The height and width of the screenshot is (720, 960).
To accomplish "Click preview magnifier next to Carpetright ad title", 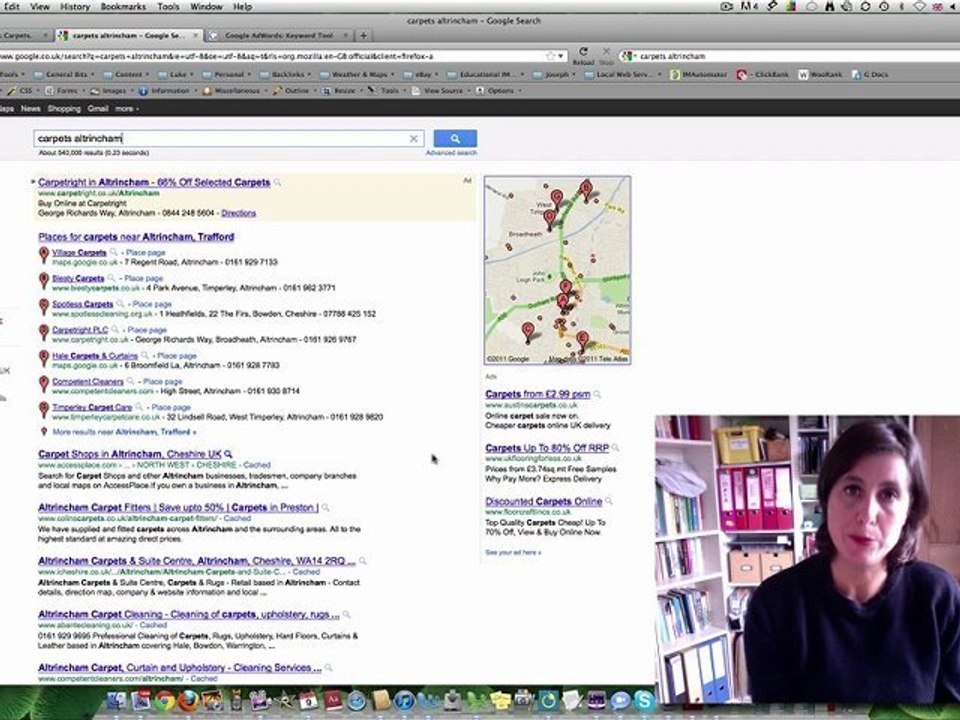I will pos(277,182).
